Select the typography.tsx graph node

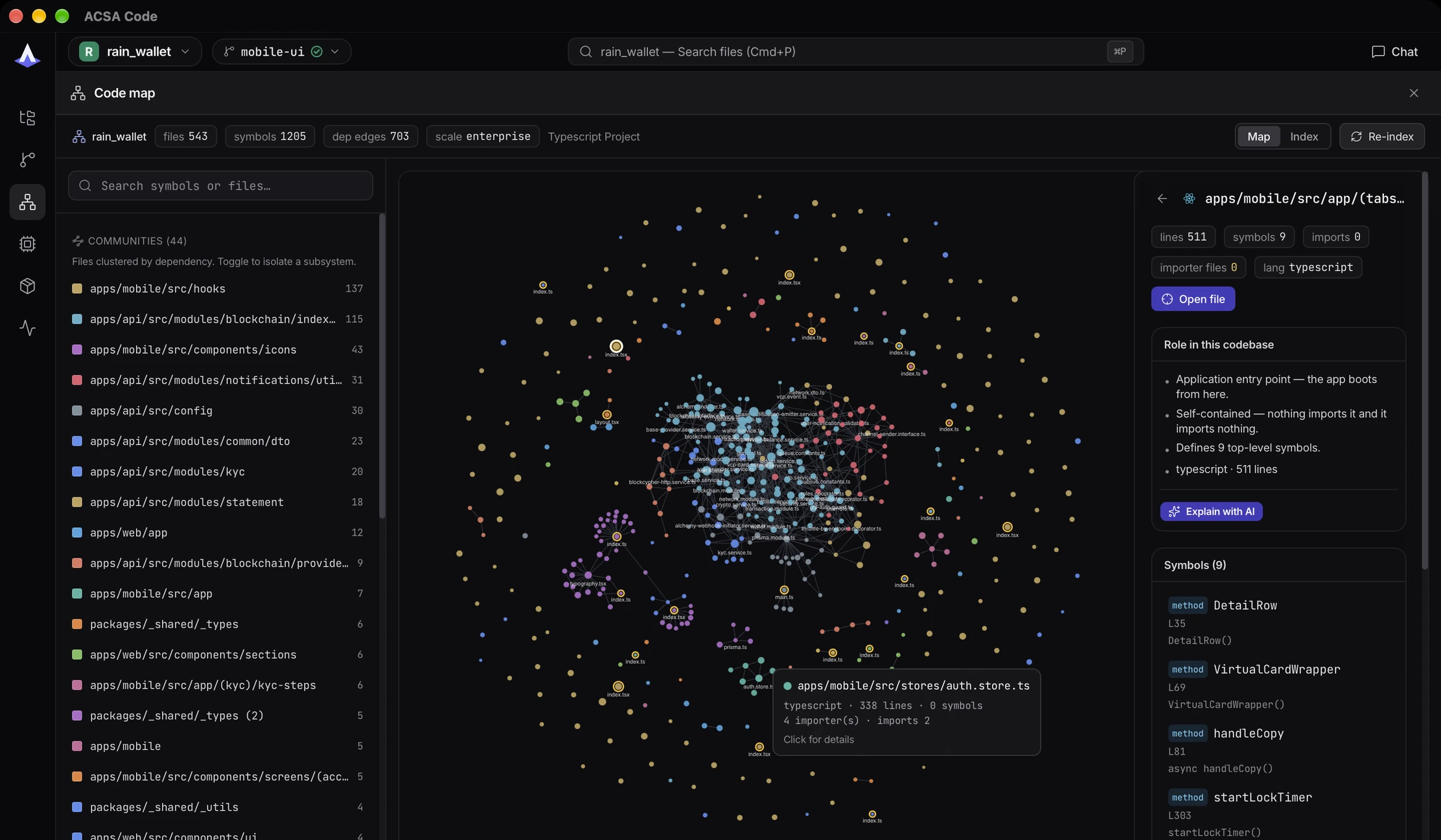(588, 575)
